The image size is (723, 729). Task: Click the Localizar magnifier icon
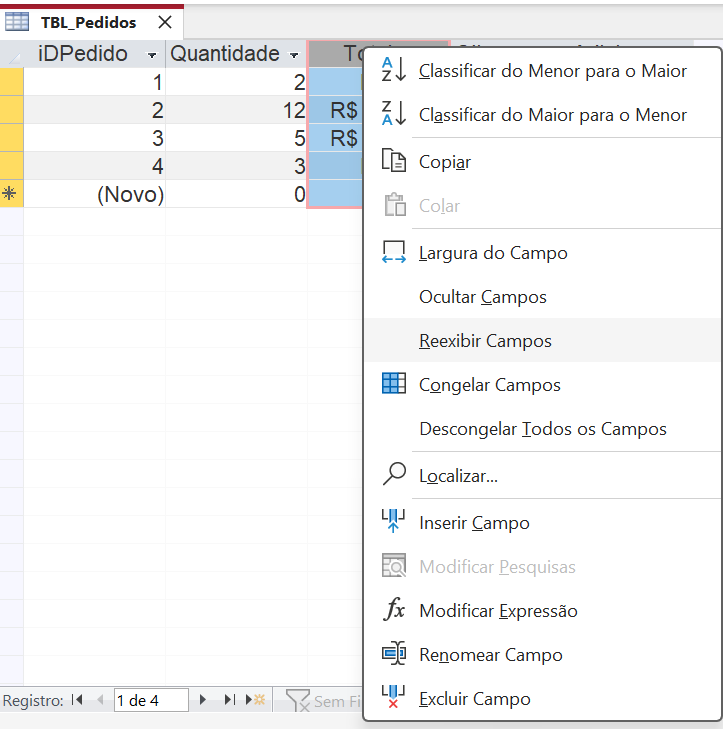click(x=394, y=475)
